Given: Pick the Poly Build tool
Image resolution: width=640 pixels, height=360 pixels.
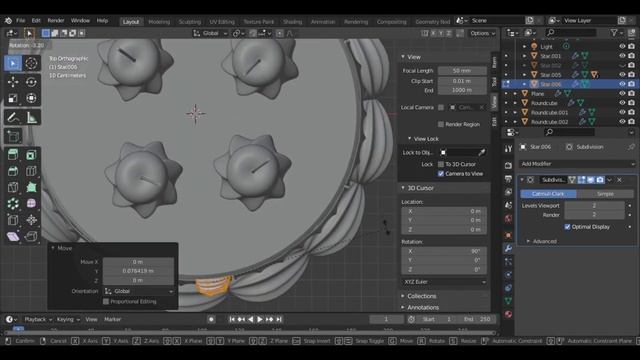Looking at the screenshot, I should tap(31, 187).
